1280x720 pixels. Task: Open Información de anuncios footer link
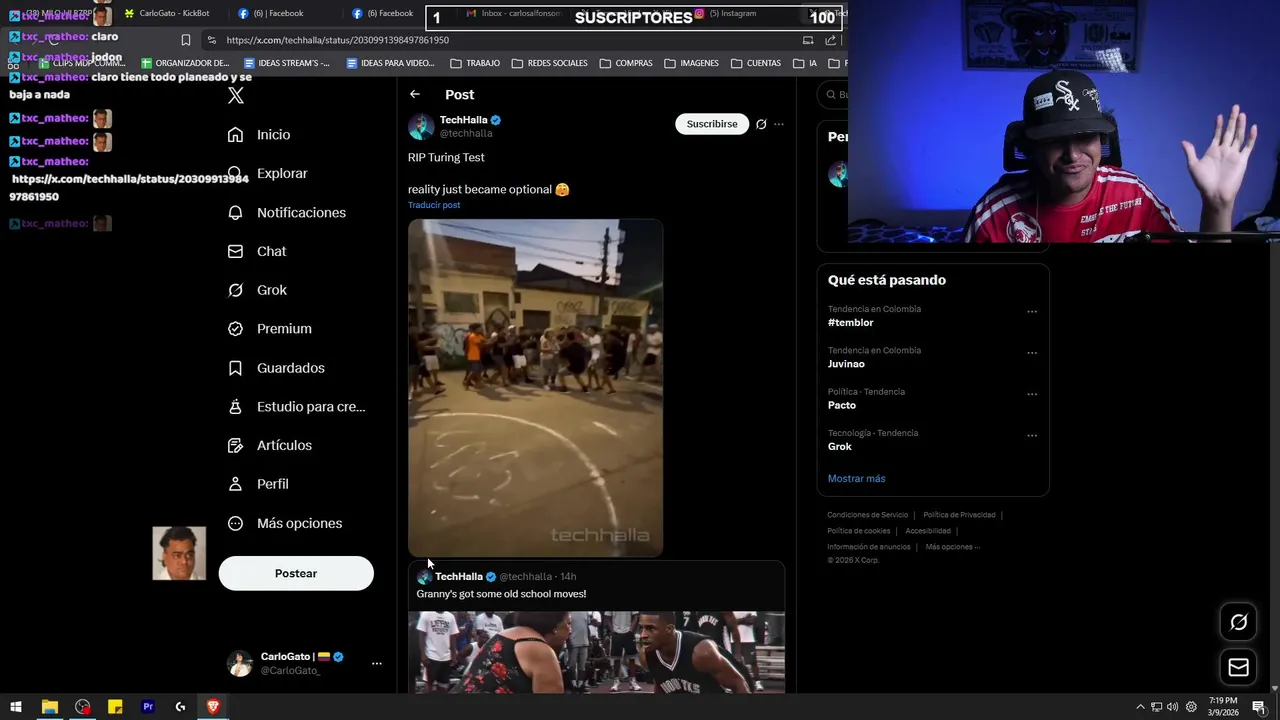[x=869, y=547]
